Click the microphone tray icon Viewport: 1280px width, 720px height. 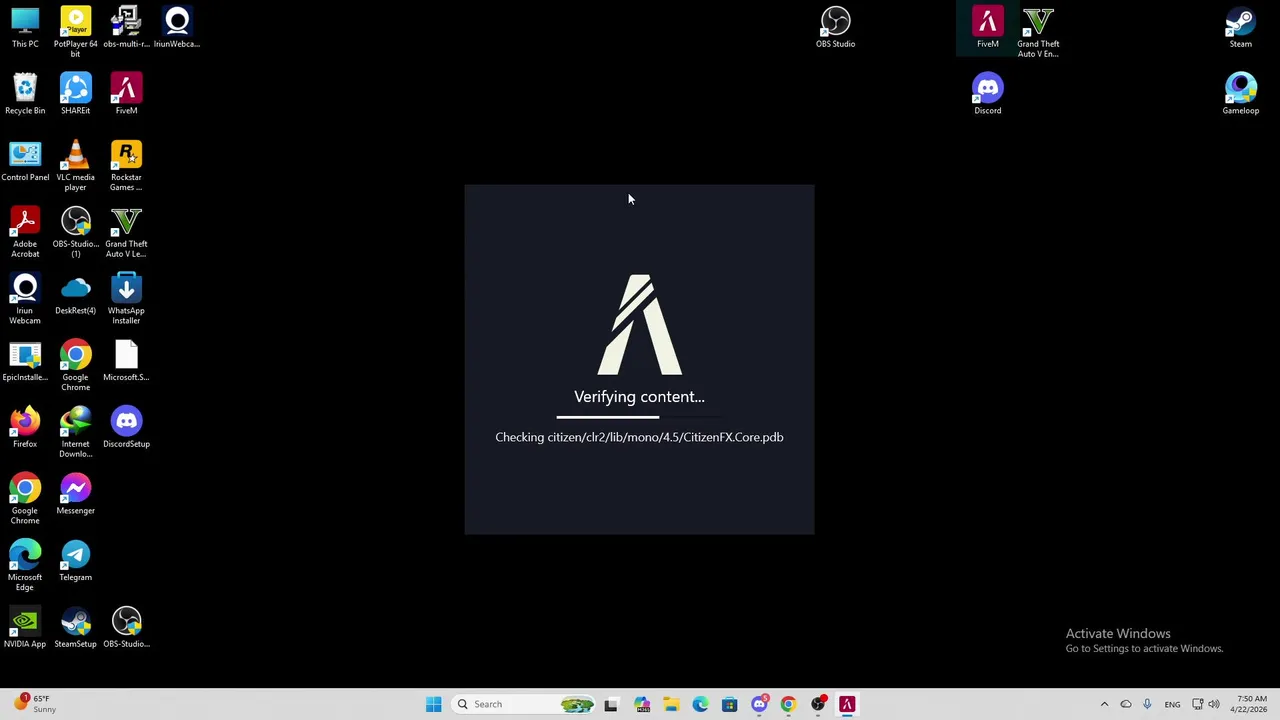1147,704
